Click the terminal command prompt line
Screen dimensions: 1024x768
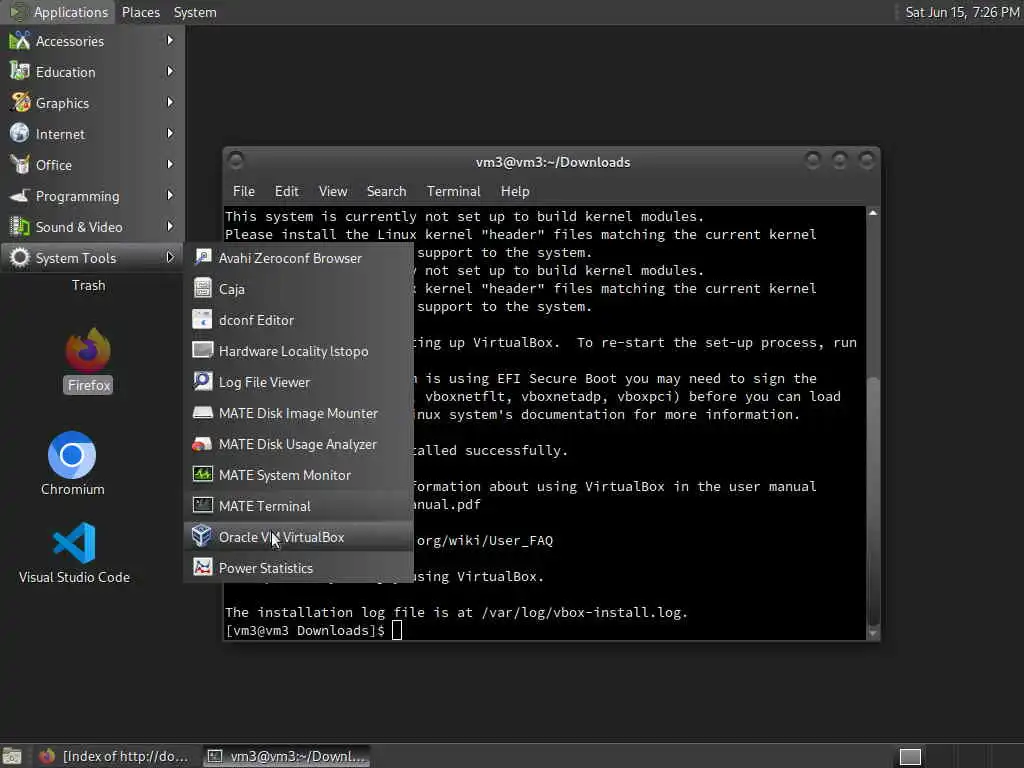coord(313,630)
